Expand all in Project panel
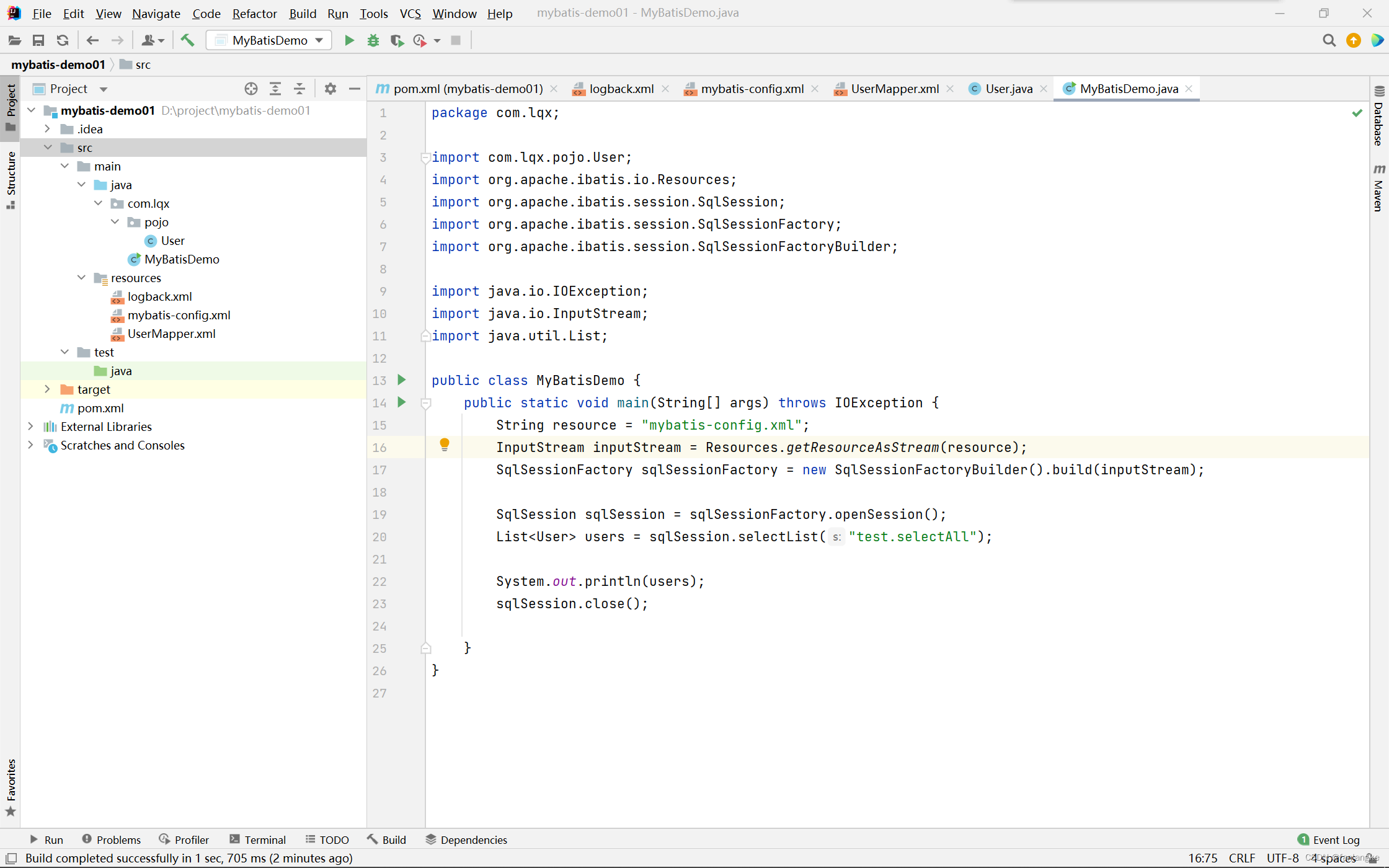The width and height of the screenshot is (1389, 868). [x=275, y=89]
